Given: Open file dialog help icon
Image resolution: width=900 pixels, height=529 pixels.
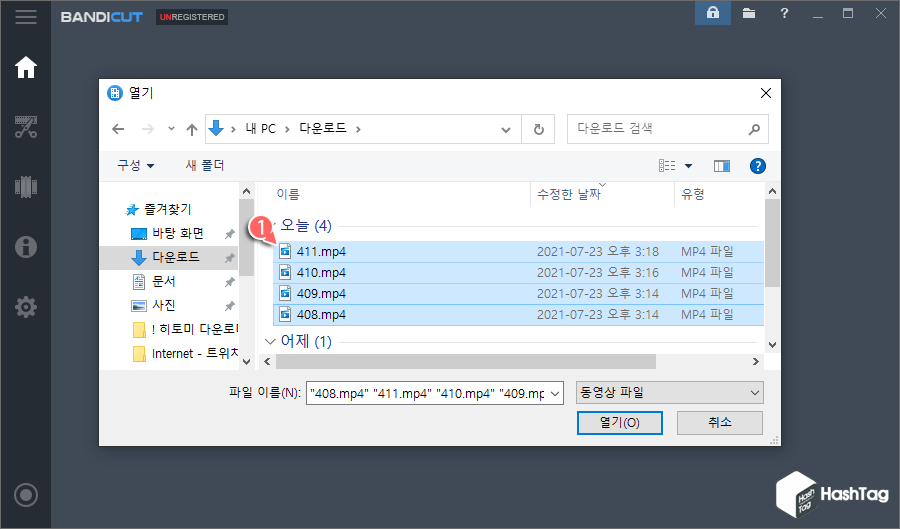Looking at the screenshot, I should pyautogui.click(x=758, y=166).
